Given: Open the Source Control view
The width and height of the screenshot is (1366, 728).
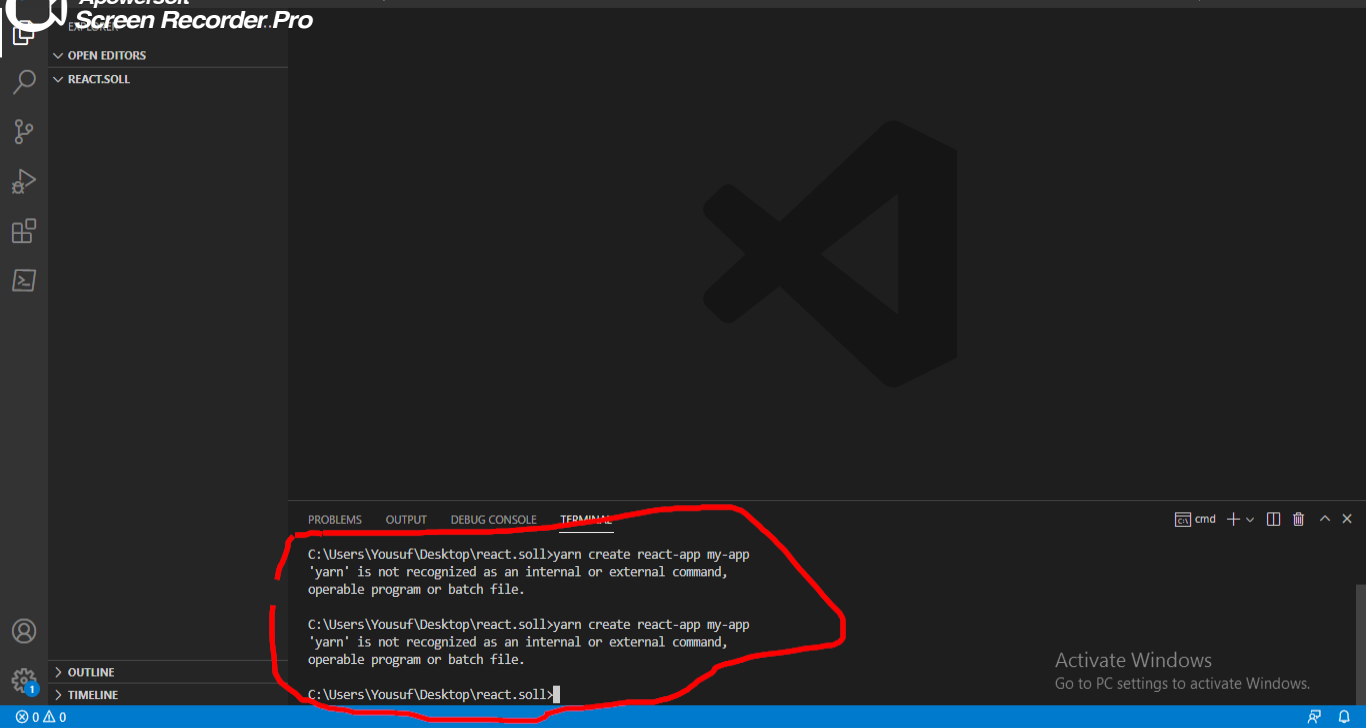Looking at the screenshot, I should 24,131.
